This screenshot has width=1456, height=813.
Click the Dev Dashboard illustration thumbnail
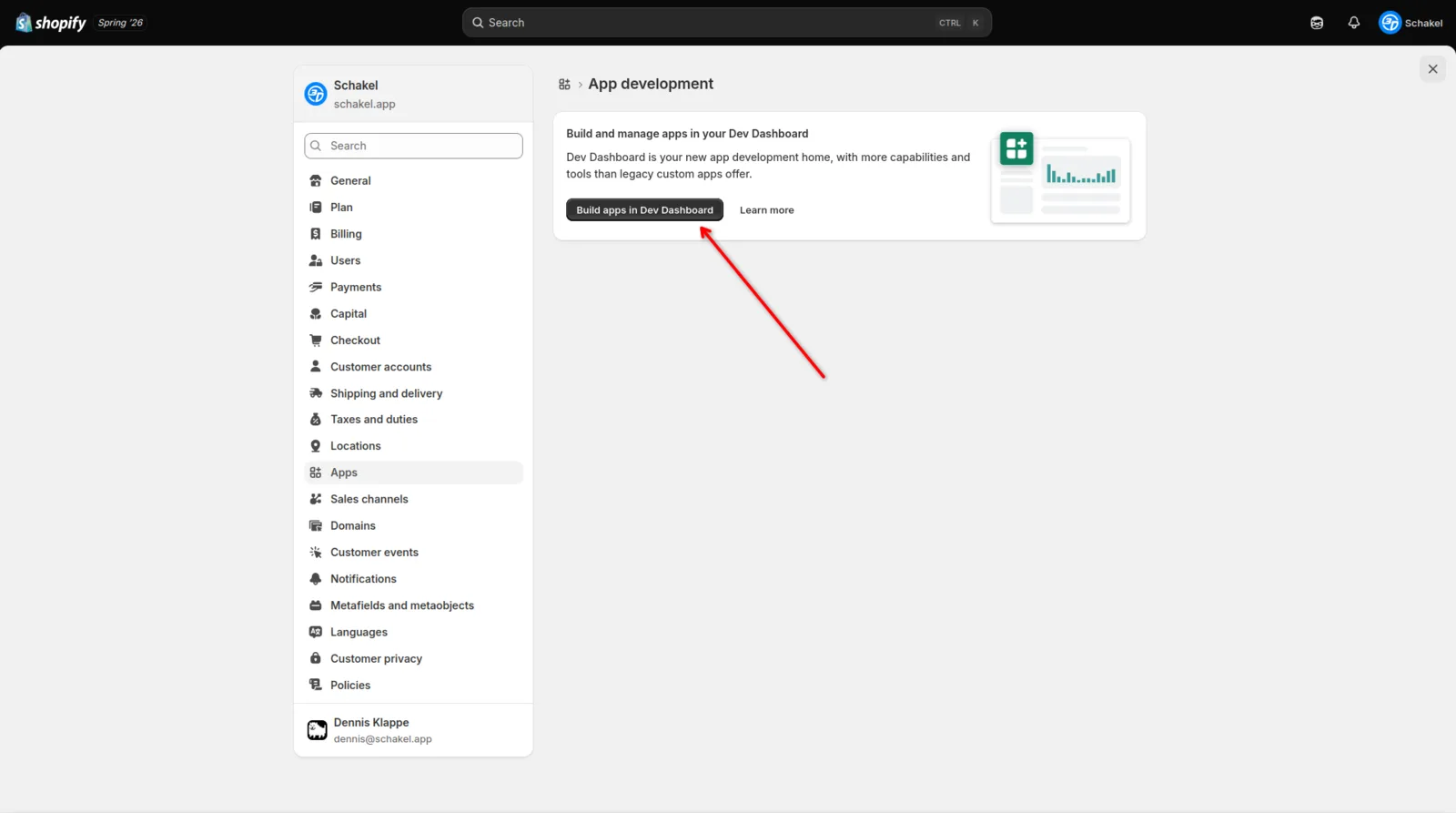point(1060,177)
